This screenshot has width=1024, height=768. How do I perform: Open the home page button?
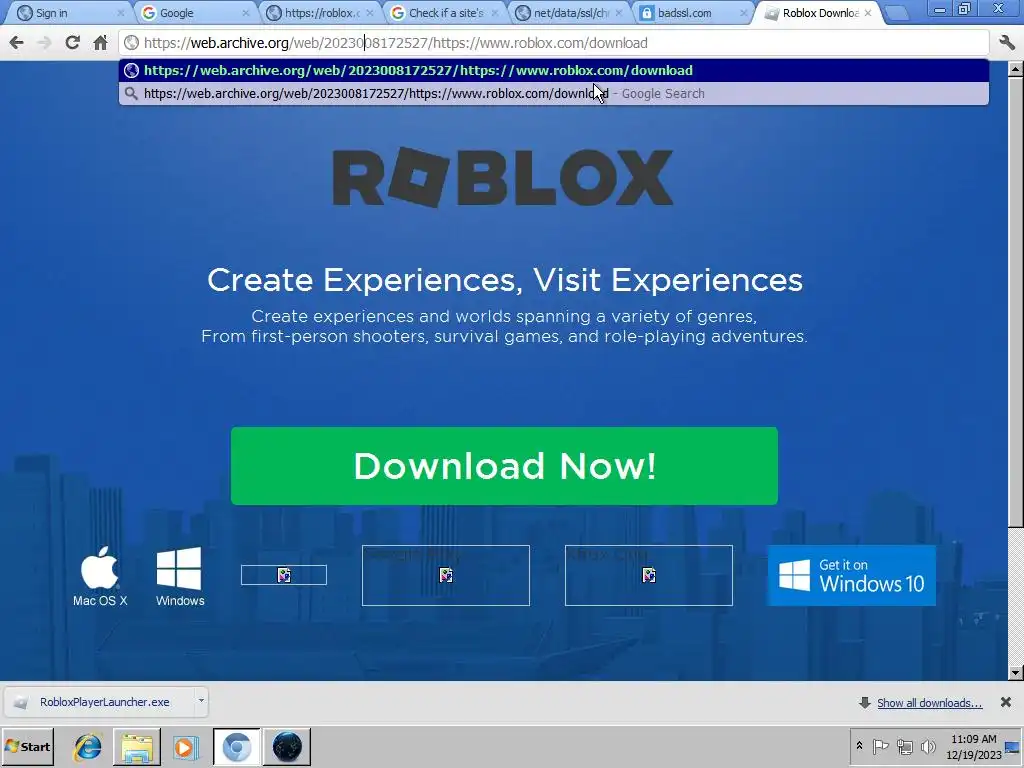(x=100, y=43)
